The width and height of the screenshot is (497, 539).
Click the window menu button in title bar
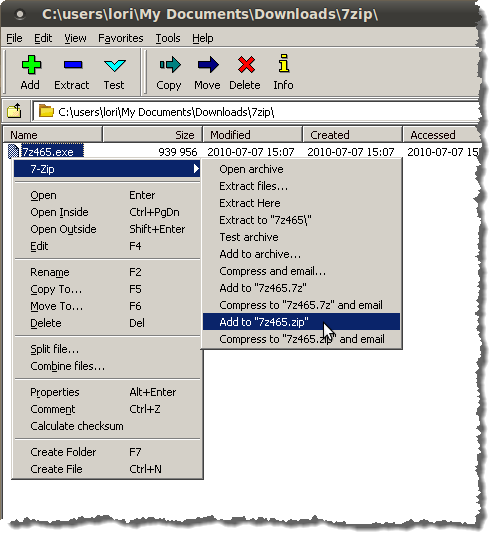pos(20,14)
